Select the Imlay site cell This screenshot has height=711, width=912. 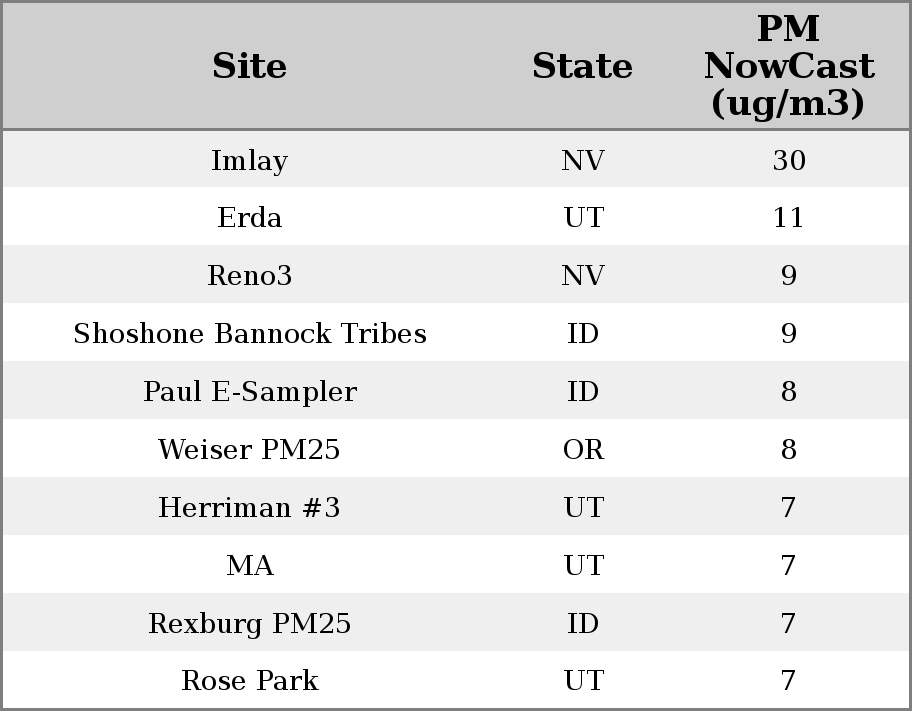(250, 160)
